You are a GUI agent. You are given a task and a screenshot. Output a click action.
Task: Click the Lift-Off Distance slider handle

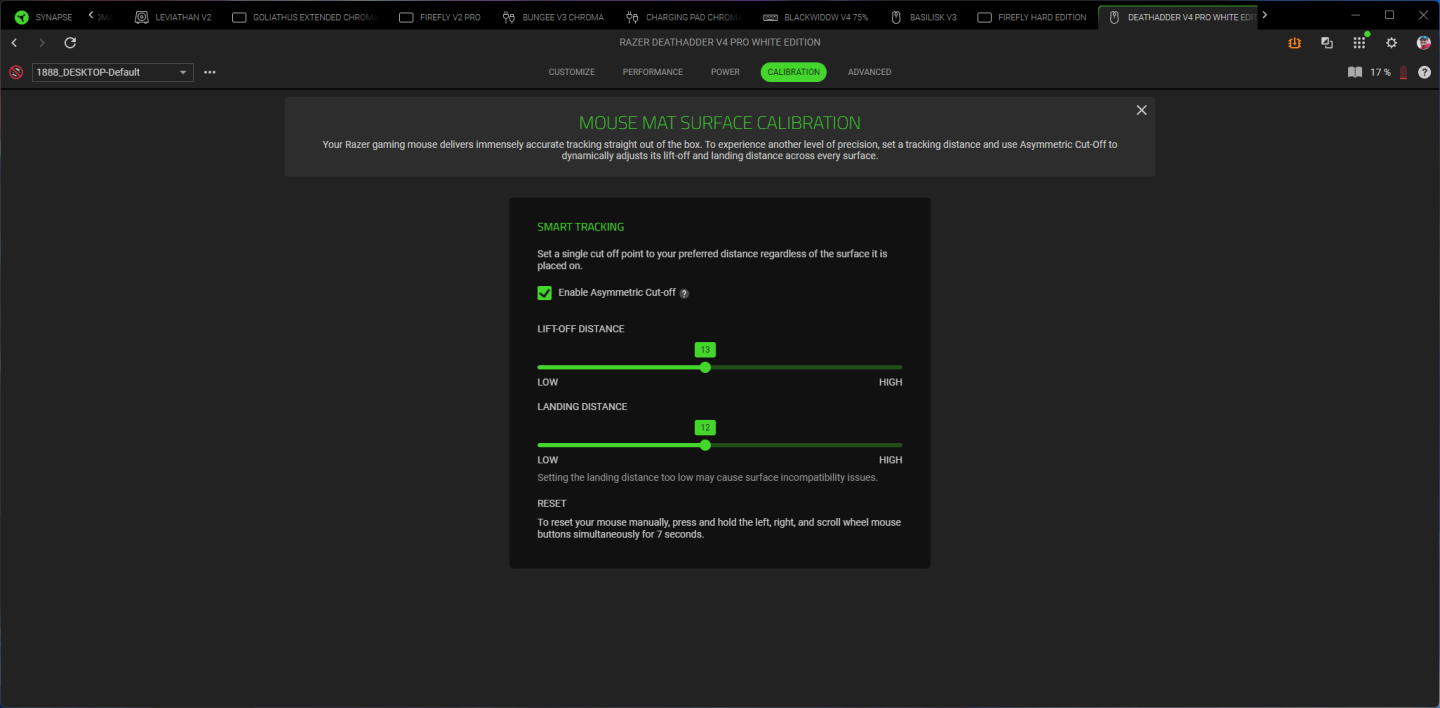click(x=705, y=367)
